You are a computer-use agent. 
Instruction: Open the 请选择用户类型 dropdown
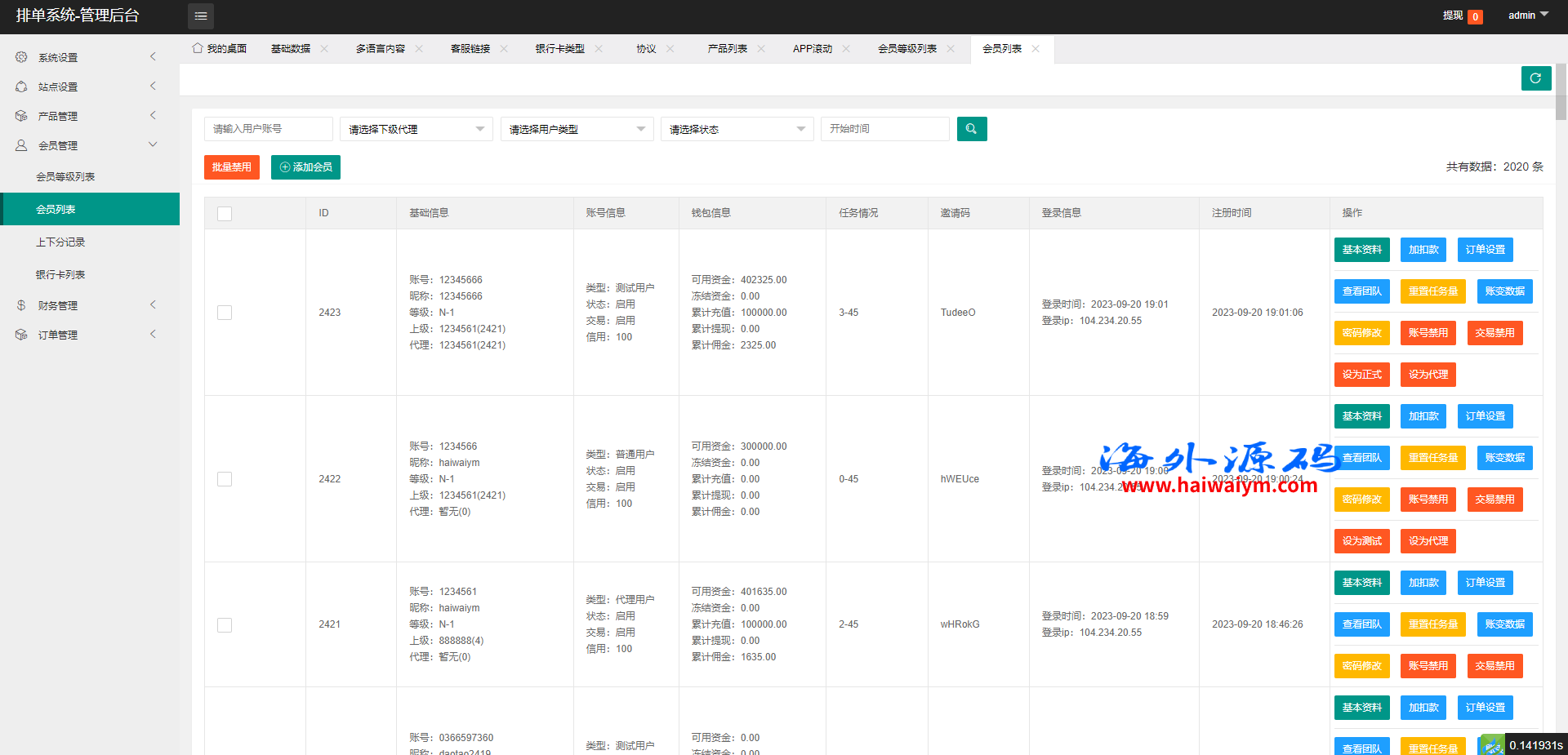pyautogui.click(x=577, y=129)
